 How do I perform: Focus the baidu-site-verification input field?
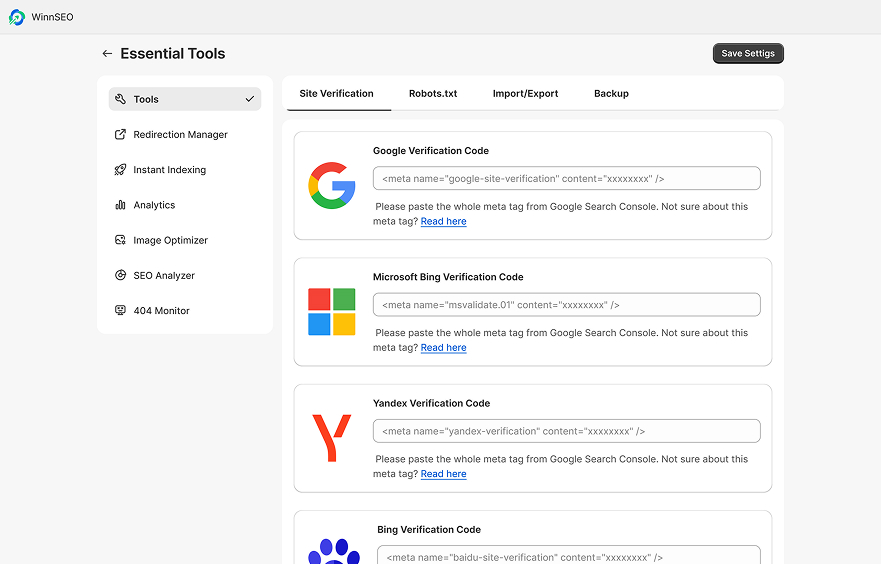(x=569, y=555)
